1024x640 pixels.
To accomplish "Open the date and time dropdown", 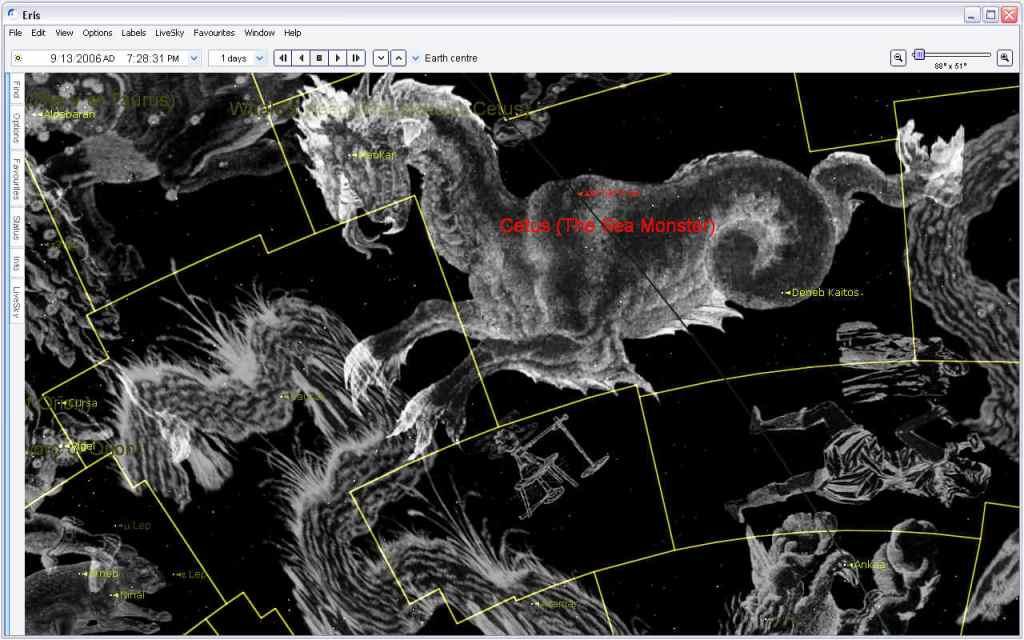I will pos(194,58).
